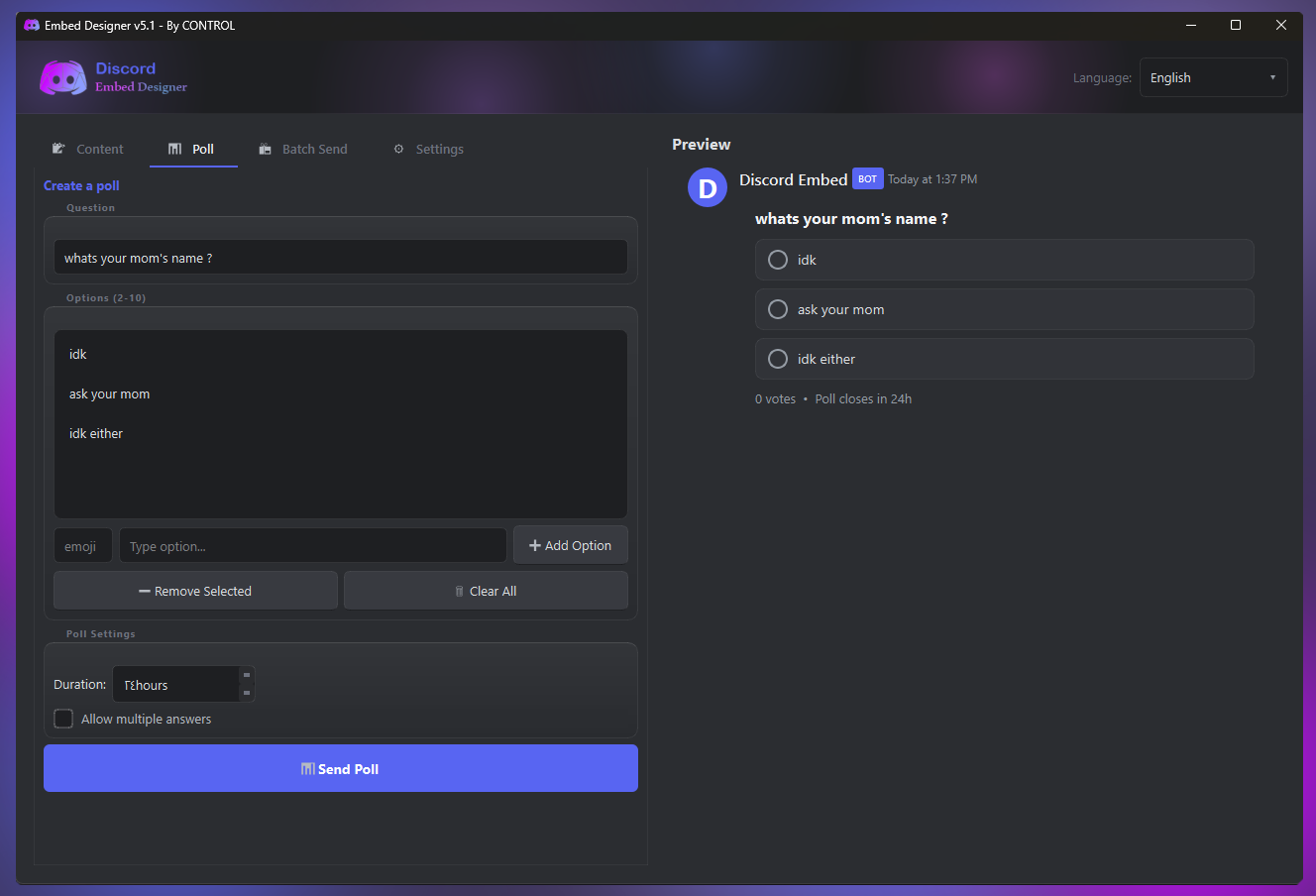Maximize the Embed Designer window
1316x896 pixels.
[1236, 26]
